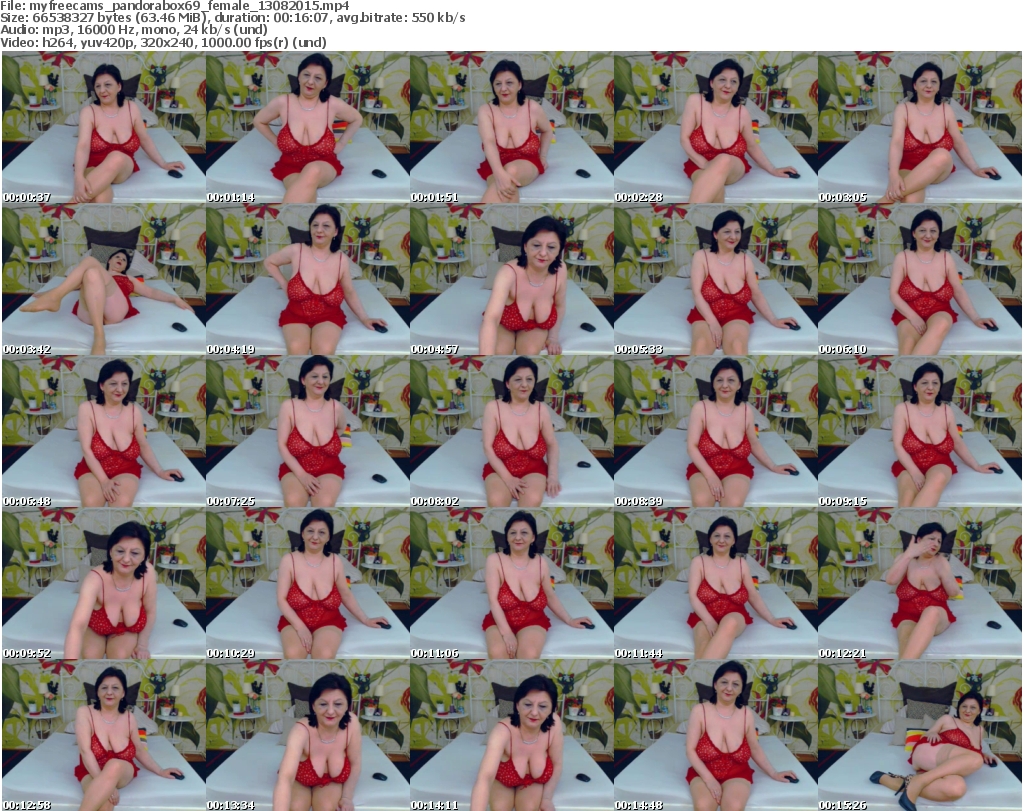Click the 'Video: h264, yuv420p' info line

click(163, 42)
